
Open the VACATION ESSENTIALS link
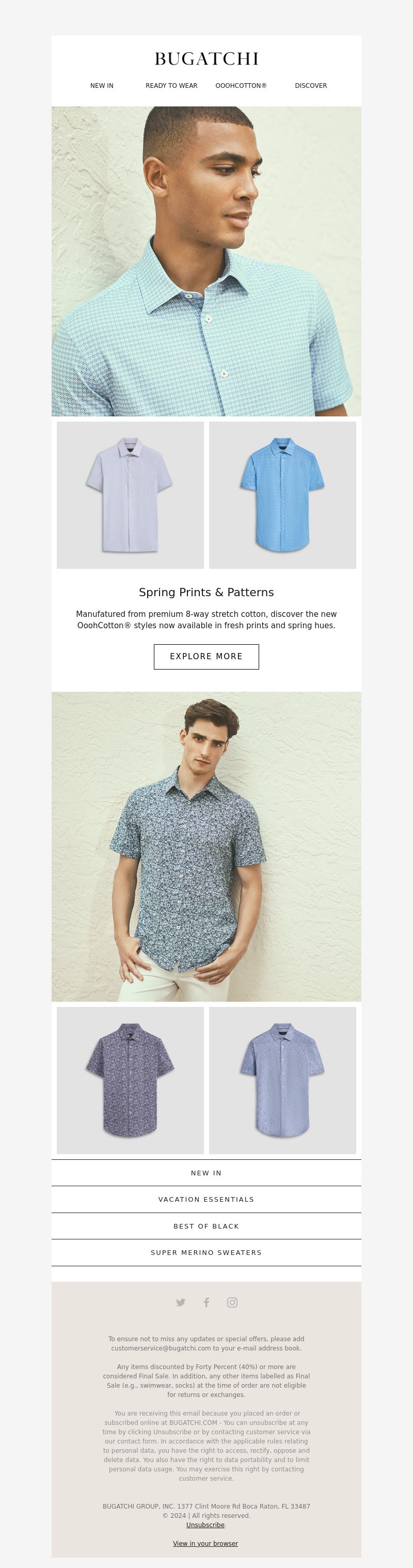206,1199
